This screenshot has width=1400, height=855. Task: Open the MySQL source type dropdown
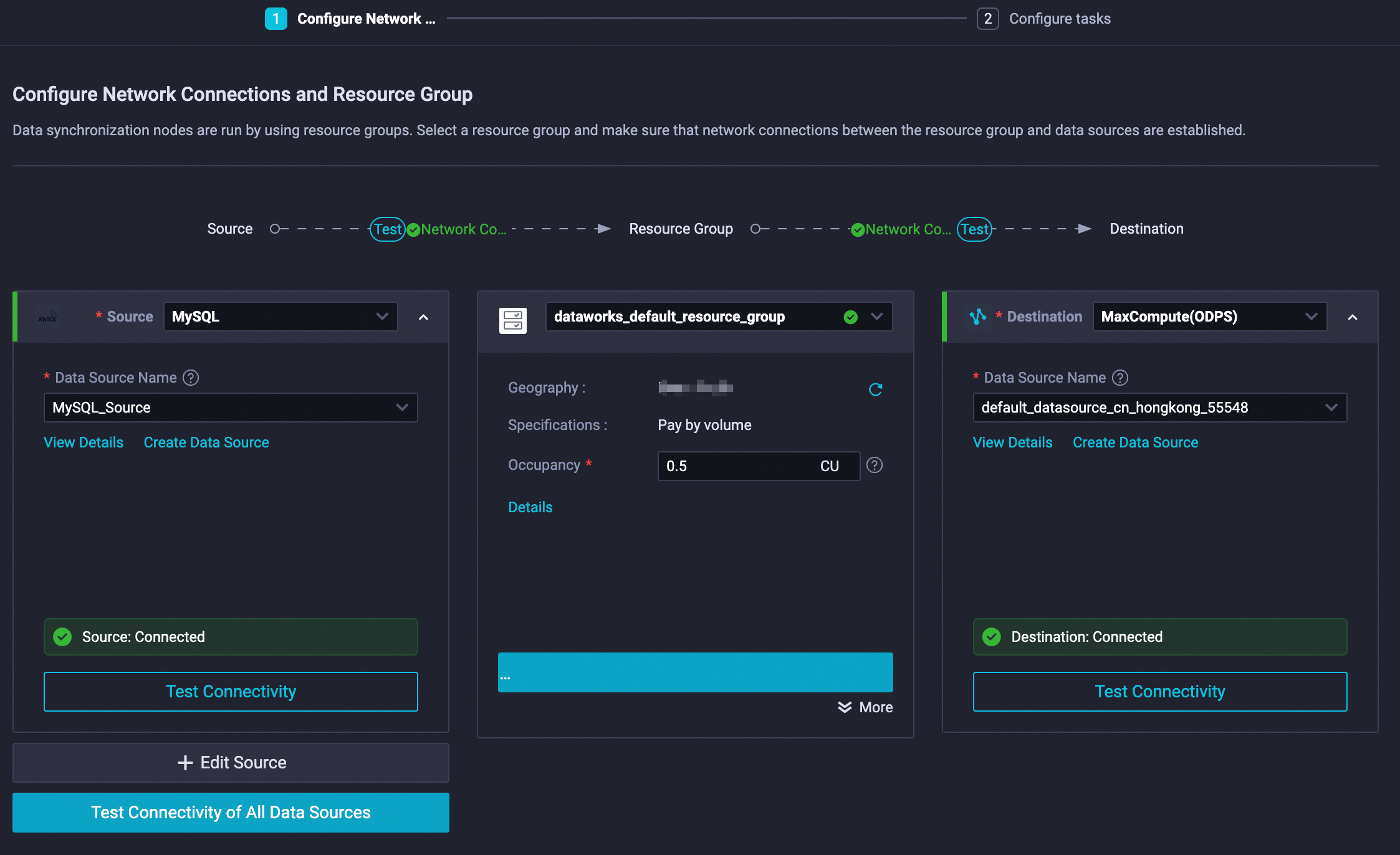coord(280,317)
